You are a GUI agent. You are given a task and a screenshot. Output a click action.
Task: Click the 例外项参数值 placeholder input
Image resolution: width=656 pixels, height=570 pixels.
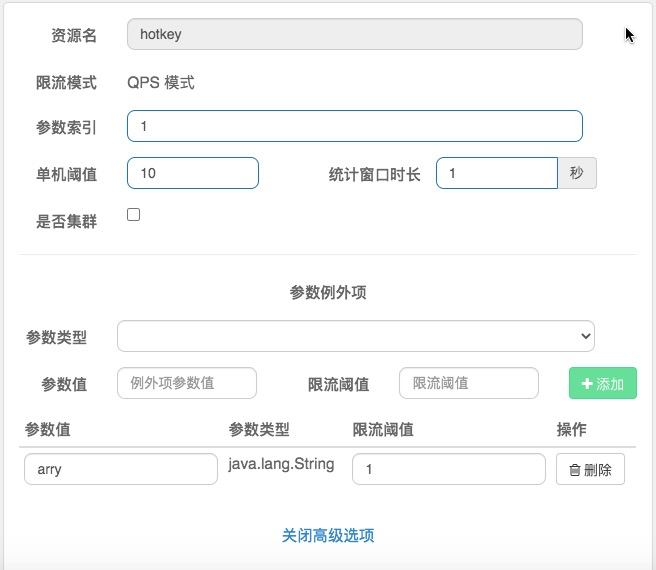pos(187,383)
